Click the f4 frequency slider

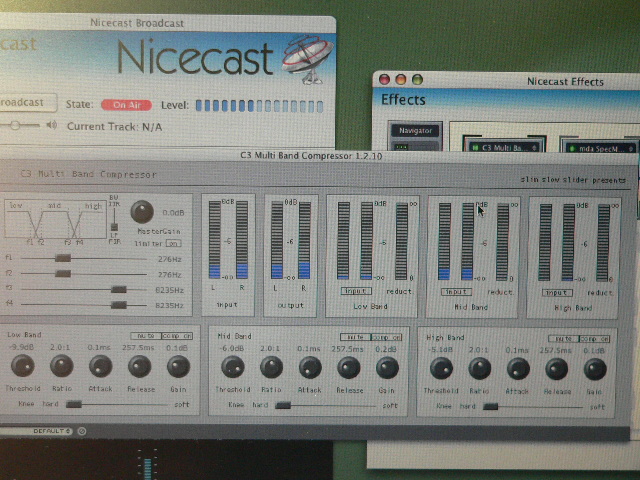point(84,305)
